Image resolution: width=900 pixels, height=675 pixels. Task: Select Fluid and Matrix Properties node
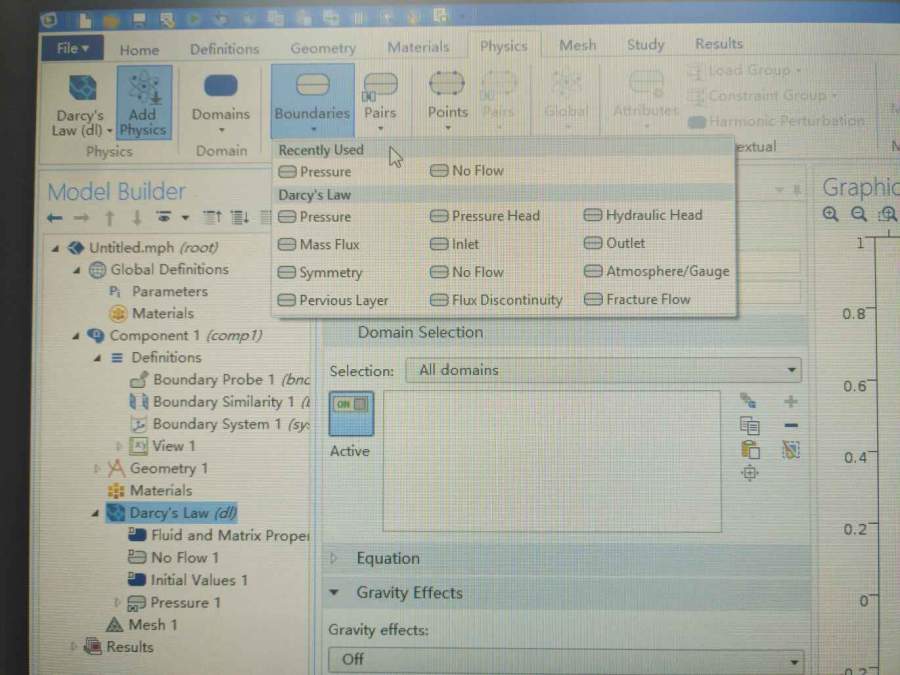coord(218,536)
